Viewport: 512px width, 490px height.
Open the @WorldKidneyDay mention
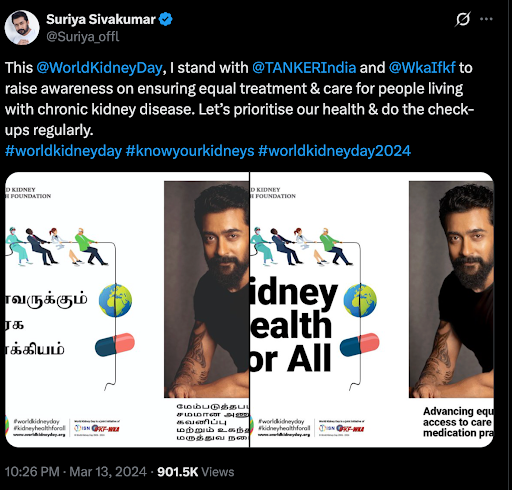tap(99, 68)
